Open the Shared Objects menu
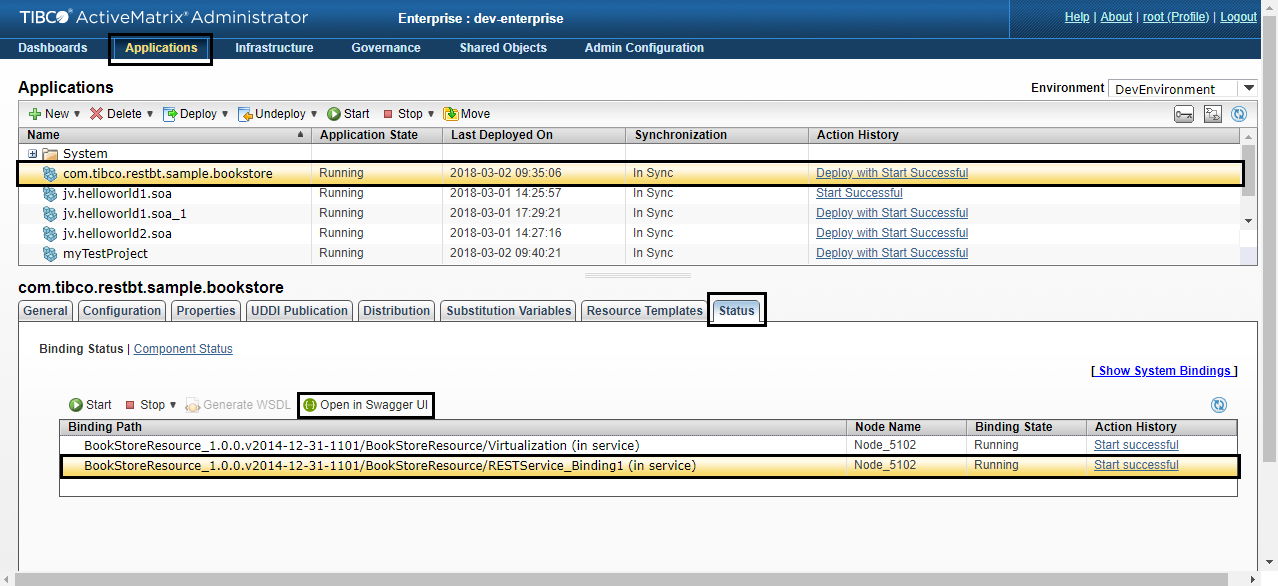Image resolution: width=1278 pixels, height=586 pixels. coord(503,48)
